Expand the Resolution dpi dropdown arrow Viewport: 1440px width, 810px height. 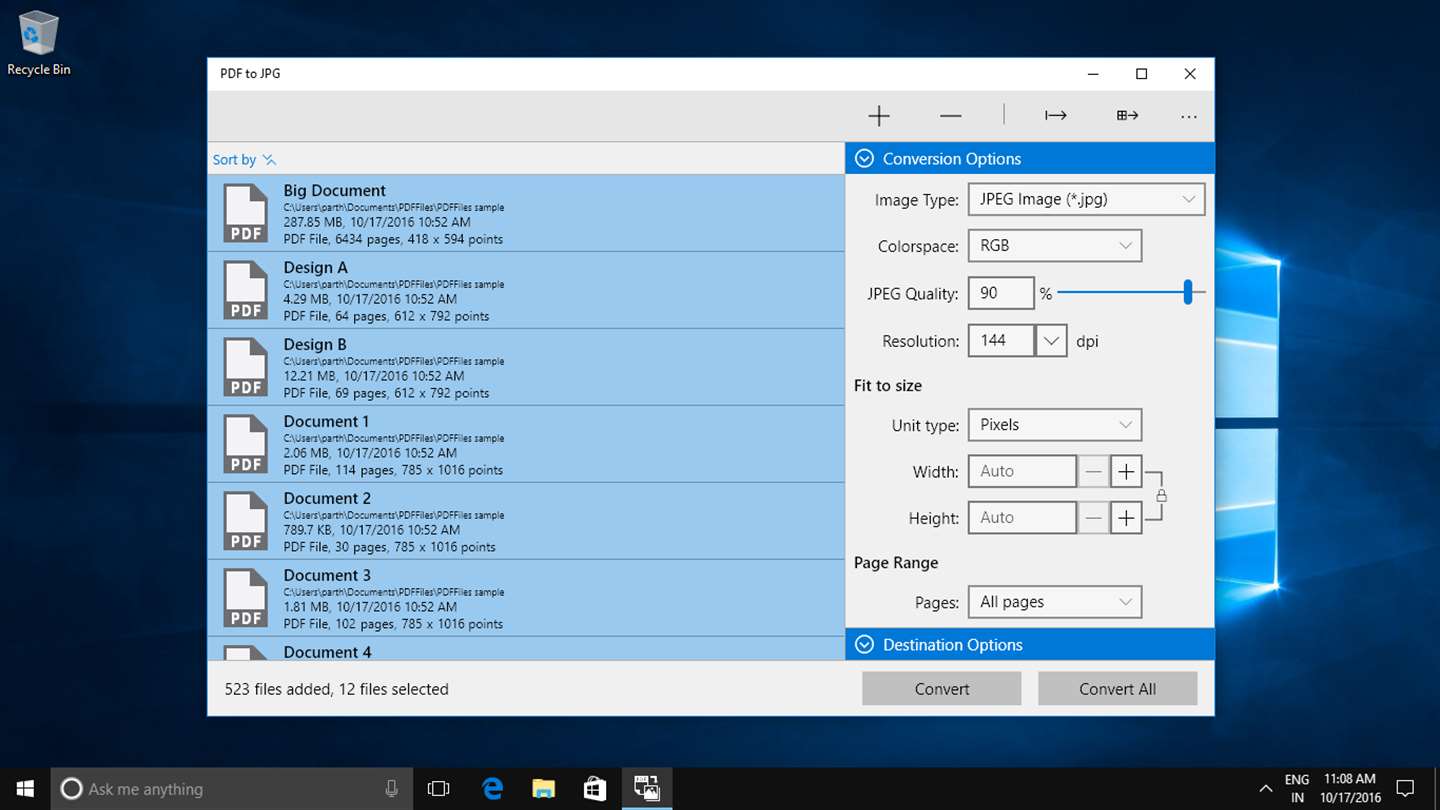coord(1051,341)
